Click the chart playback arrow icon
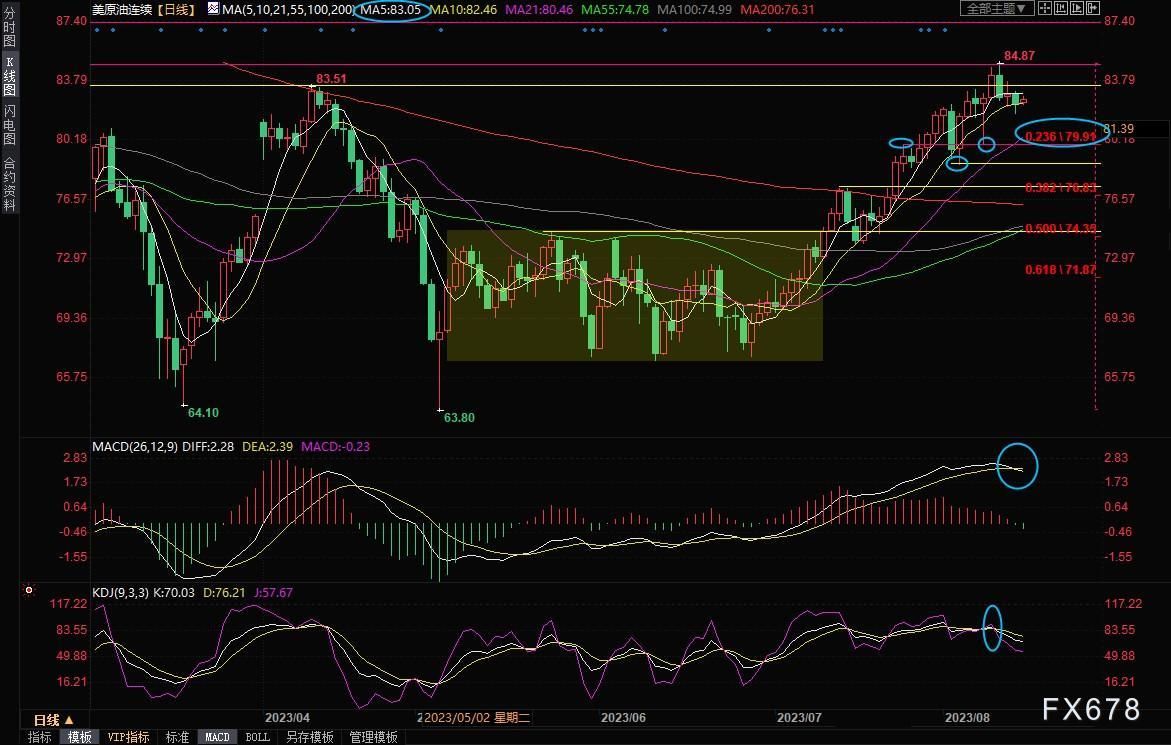 [x=1077, y=8]
